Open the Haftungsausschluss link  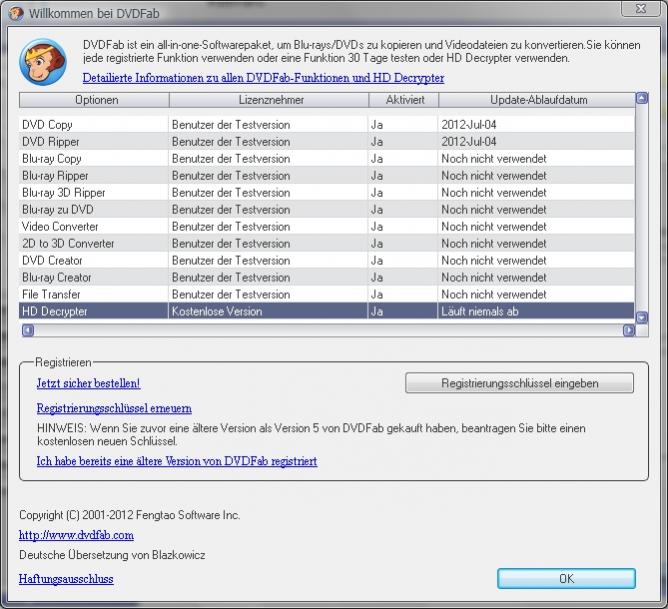pos(66,579)
